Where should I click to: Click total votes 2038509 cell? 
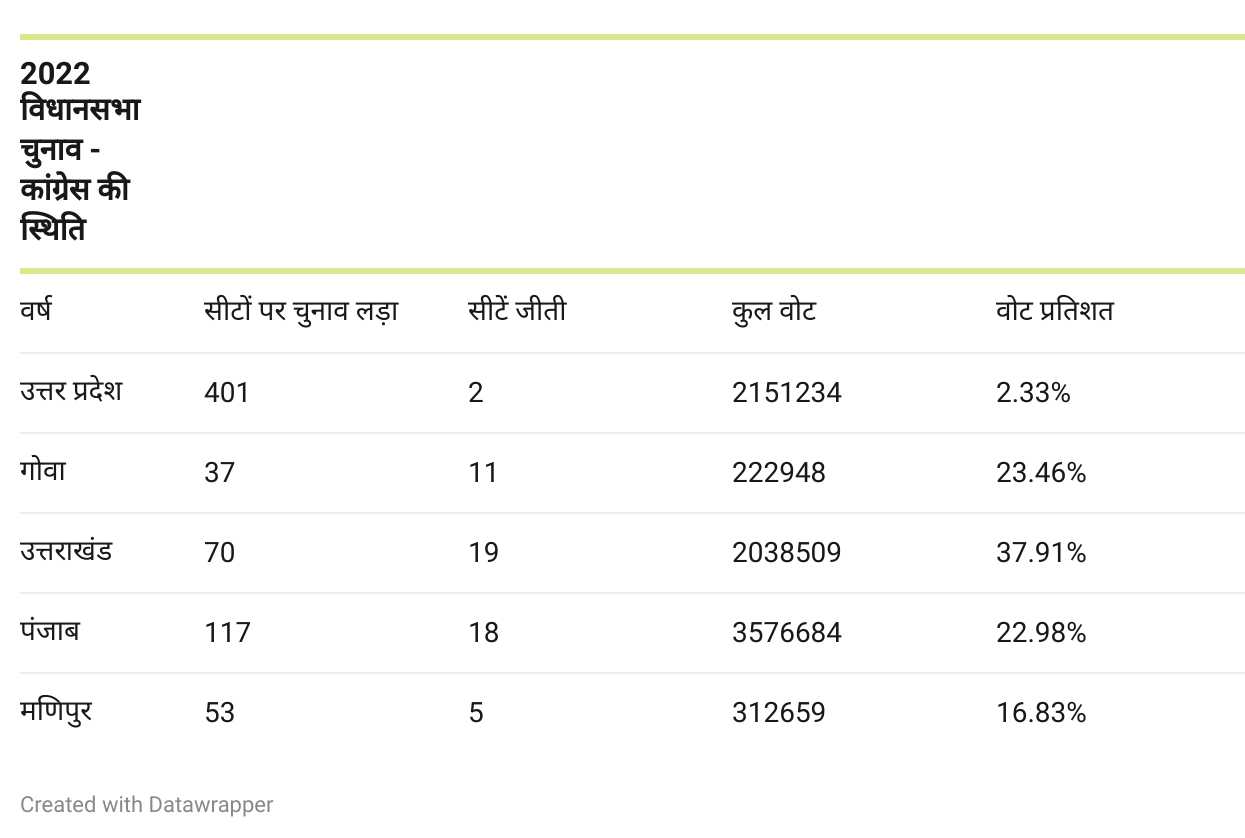tap(787, 552)
